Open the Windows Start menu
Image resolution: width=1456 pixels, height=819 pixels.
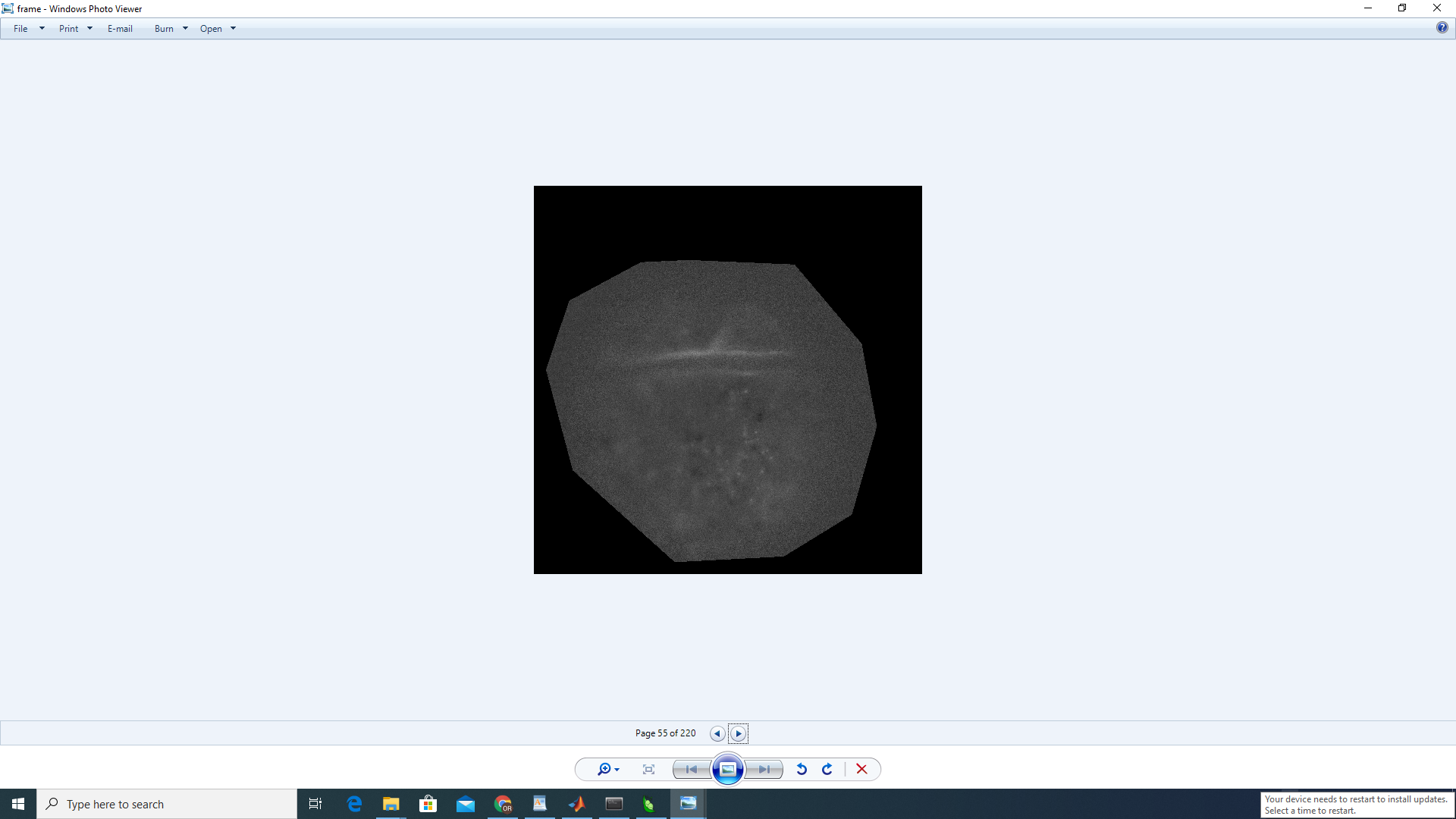[18, 804]
